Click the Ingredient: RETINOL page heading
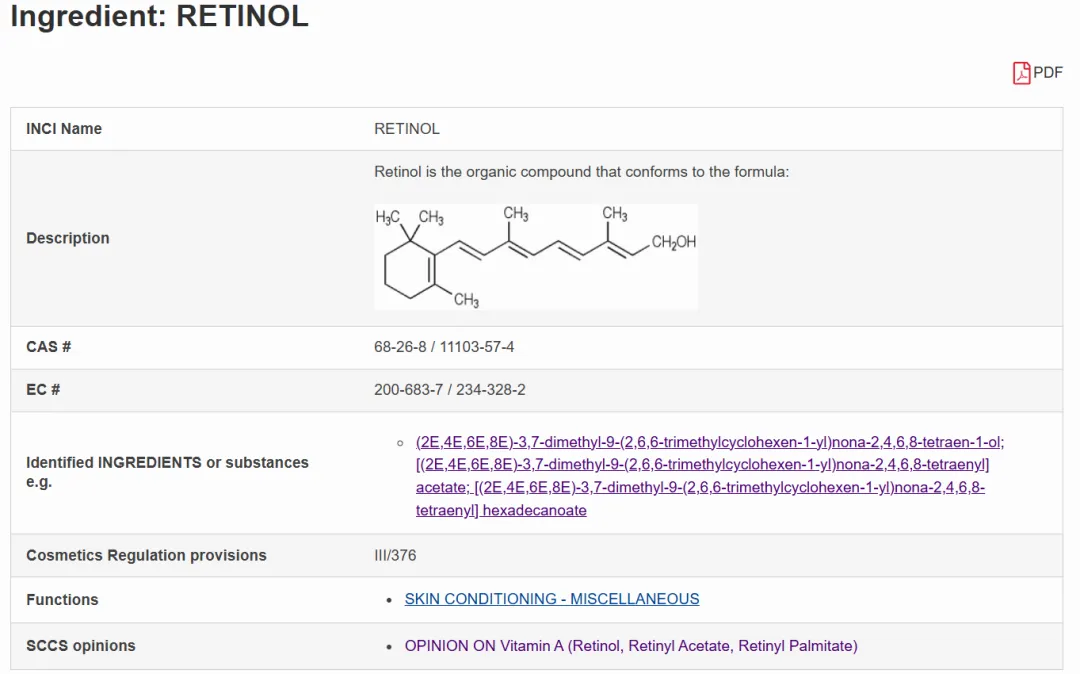Screen dimensions: 1080x674 tap(160, 17)
